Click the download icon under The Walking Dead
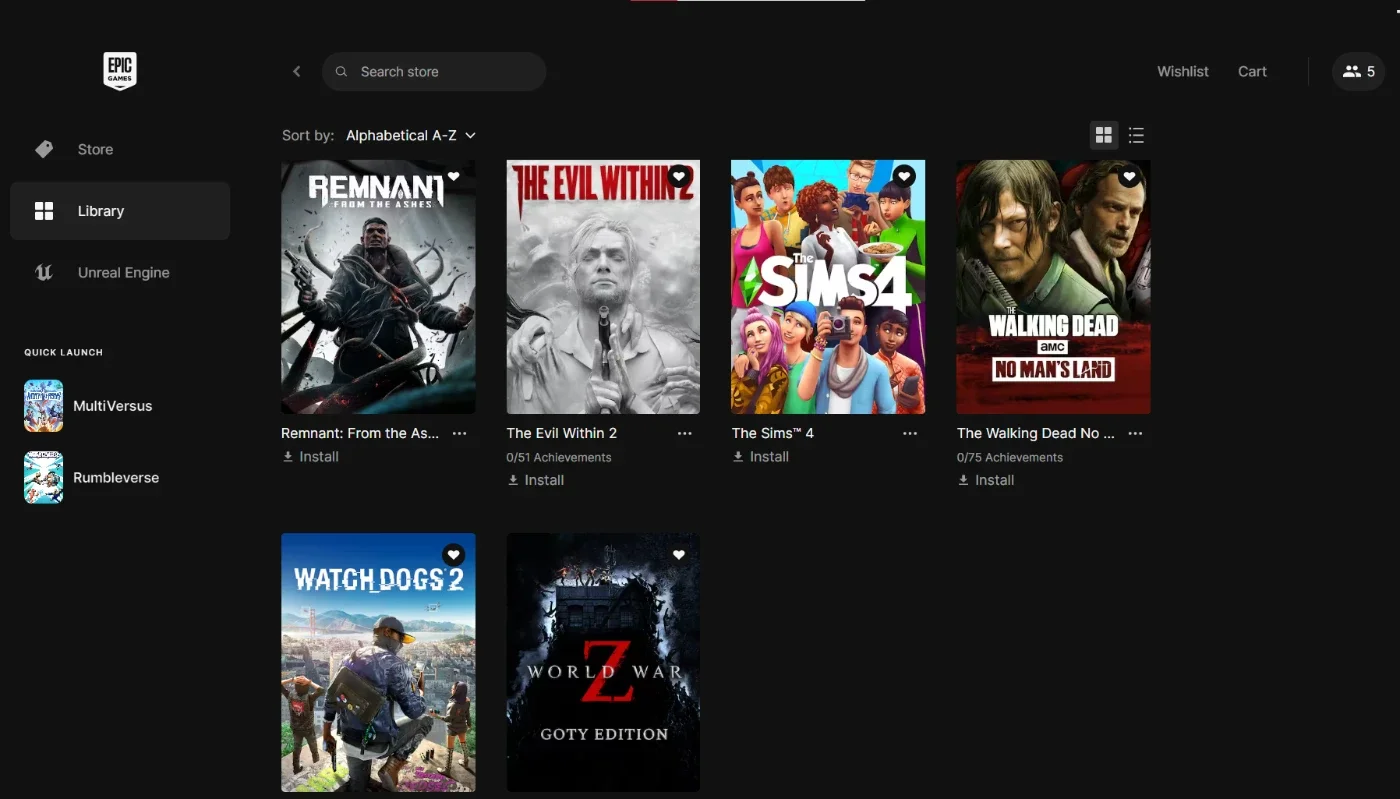The image size is (1400, 799). tap(963, 480)
